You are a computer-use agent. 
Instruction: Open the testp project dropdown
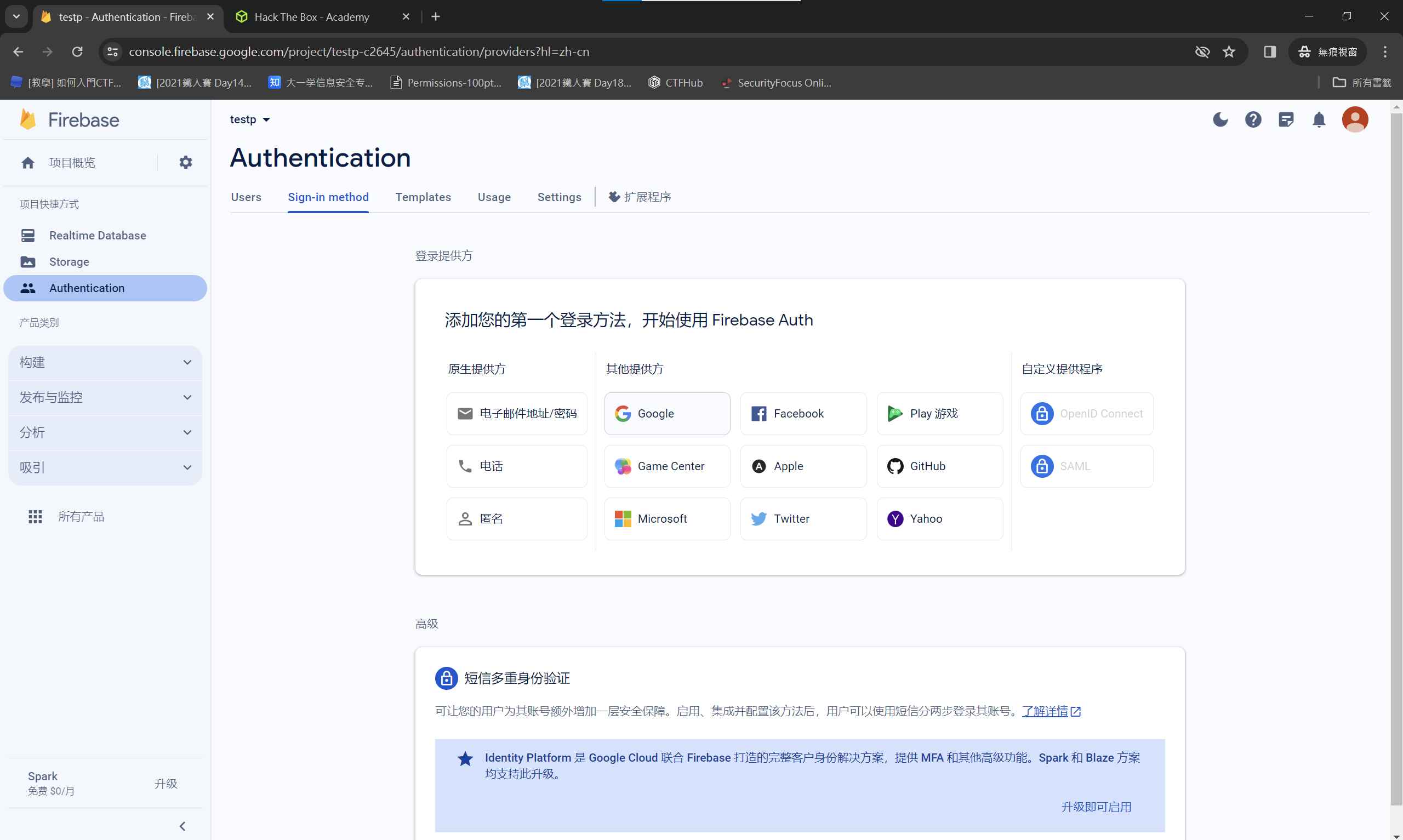coord(250,119)
